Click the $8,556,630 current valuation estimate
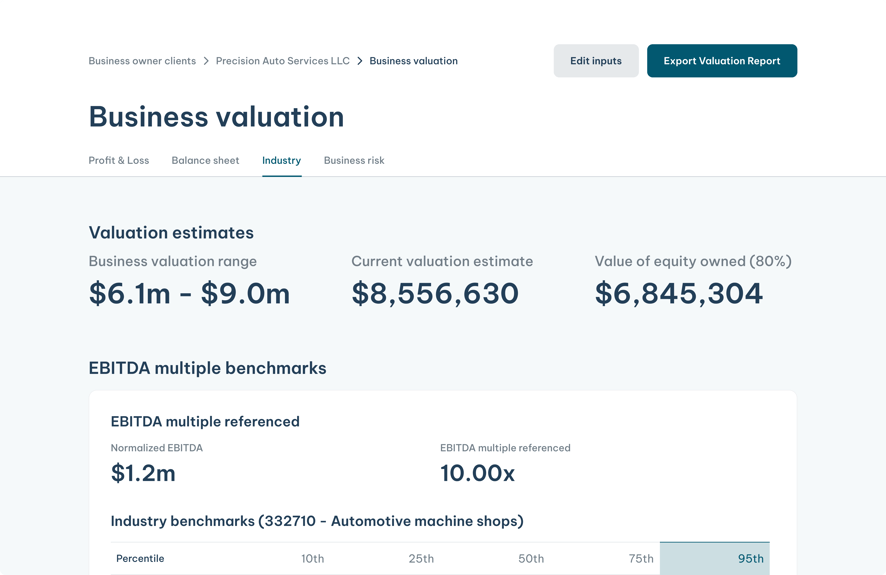Screen dimensions: 886x575 pos(435,294)
